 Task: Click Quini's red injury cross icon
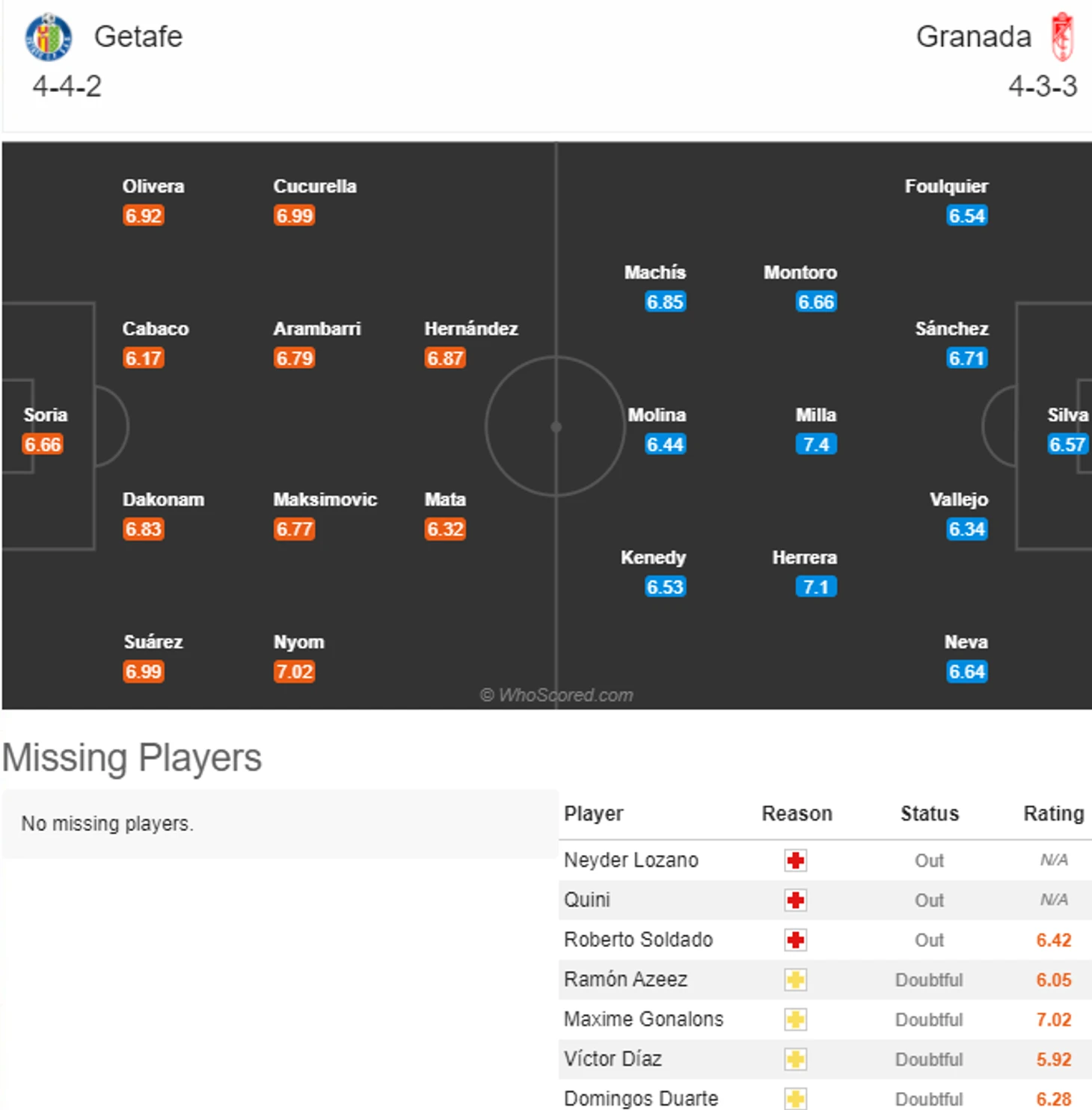(x=795, y=900)
